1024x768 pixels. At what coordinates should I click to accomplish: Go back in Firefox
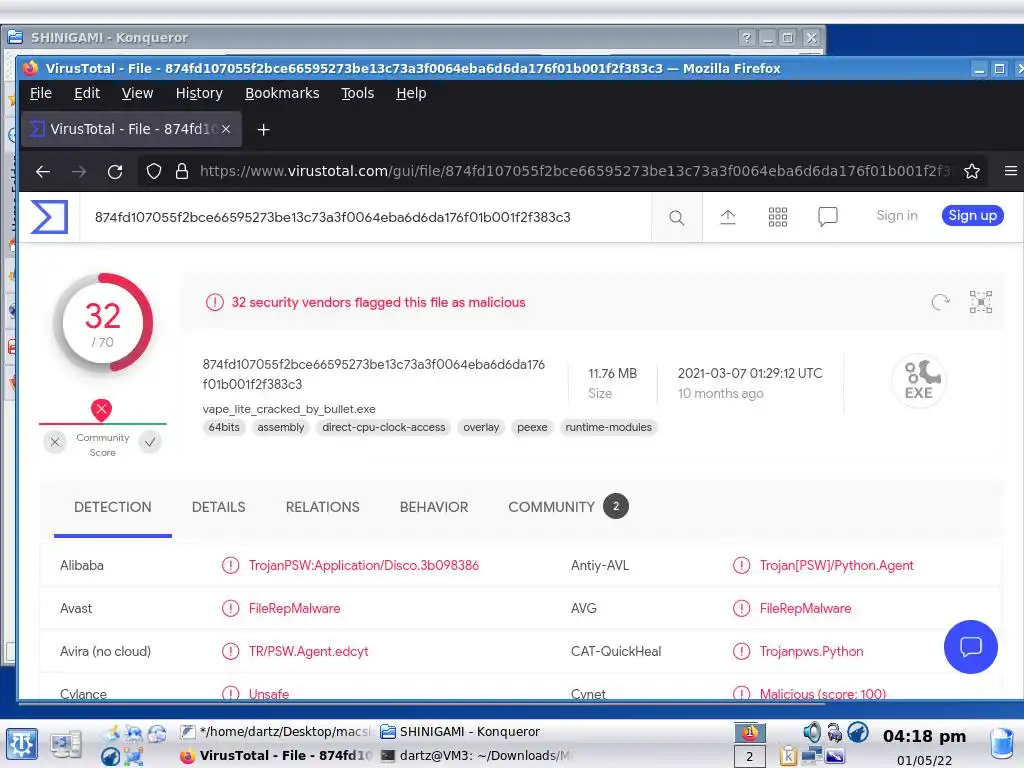(x=43, y=171)
